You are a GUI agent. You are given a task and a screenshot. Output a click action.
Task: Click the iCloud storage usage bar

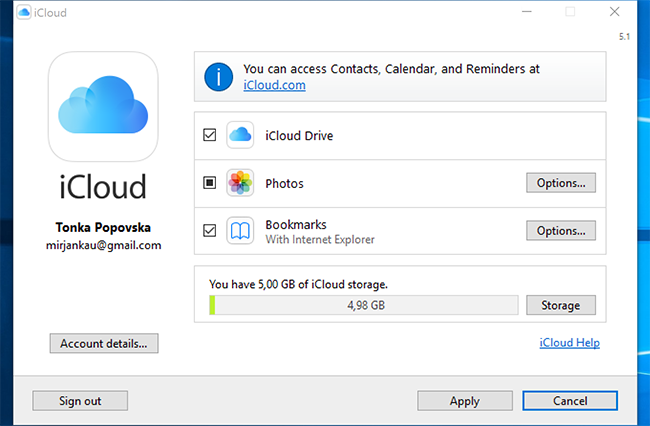tap(363, 305)
